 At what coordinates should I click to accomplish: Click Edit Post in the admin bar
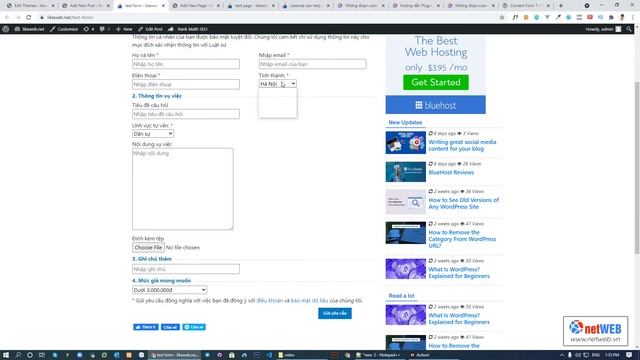150,29
